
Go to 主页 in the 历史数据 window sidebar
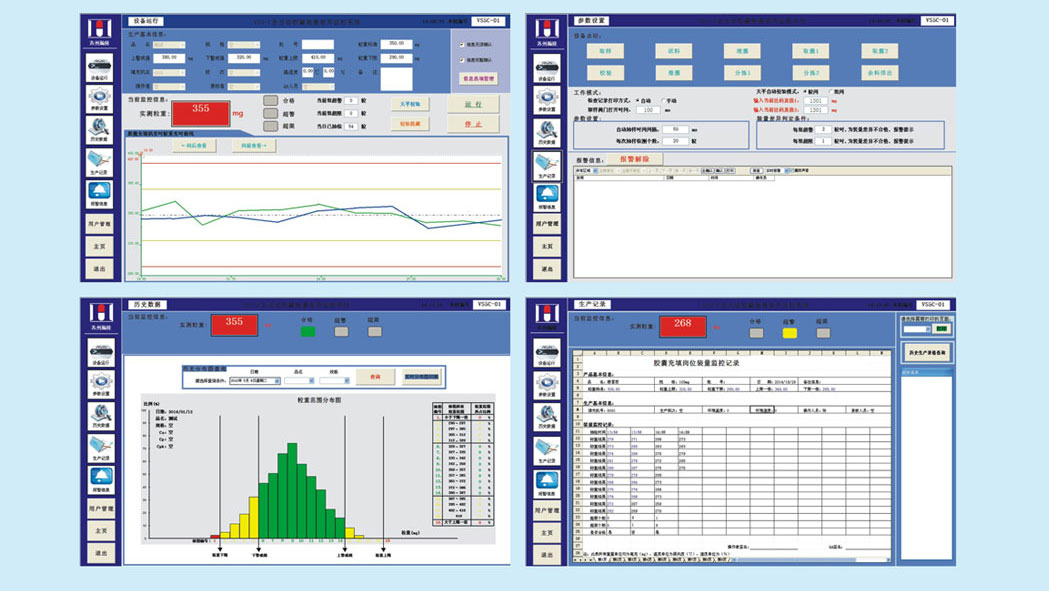(100, 531)
